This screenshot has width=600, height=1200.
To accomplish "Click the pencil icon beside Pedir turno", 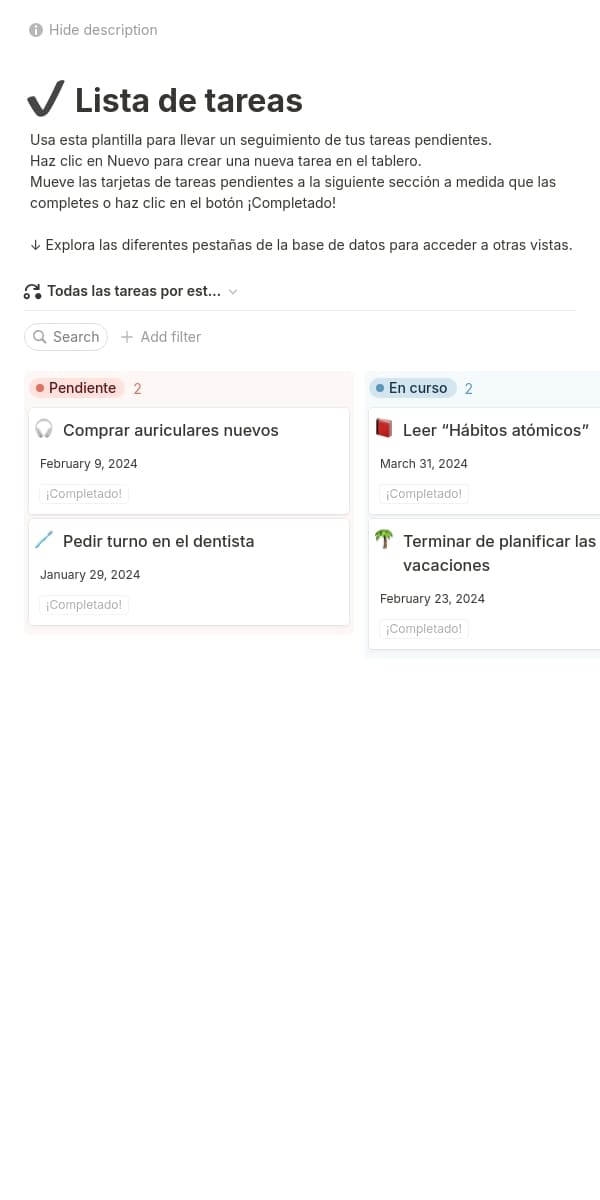I will [43, 540].
